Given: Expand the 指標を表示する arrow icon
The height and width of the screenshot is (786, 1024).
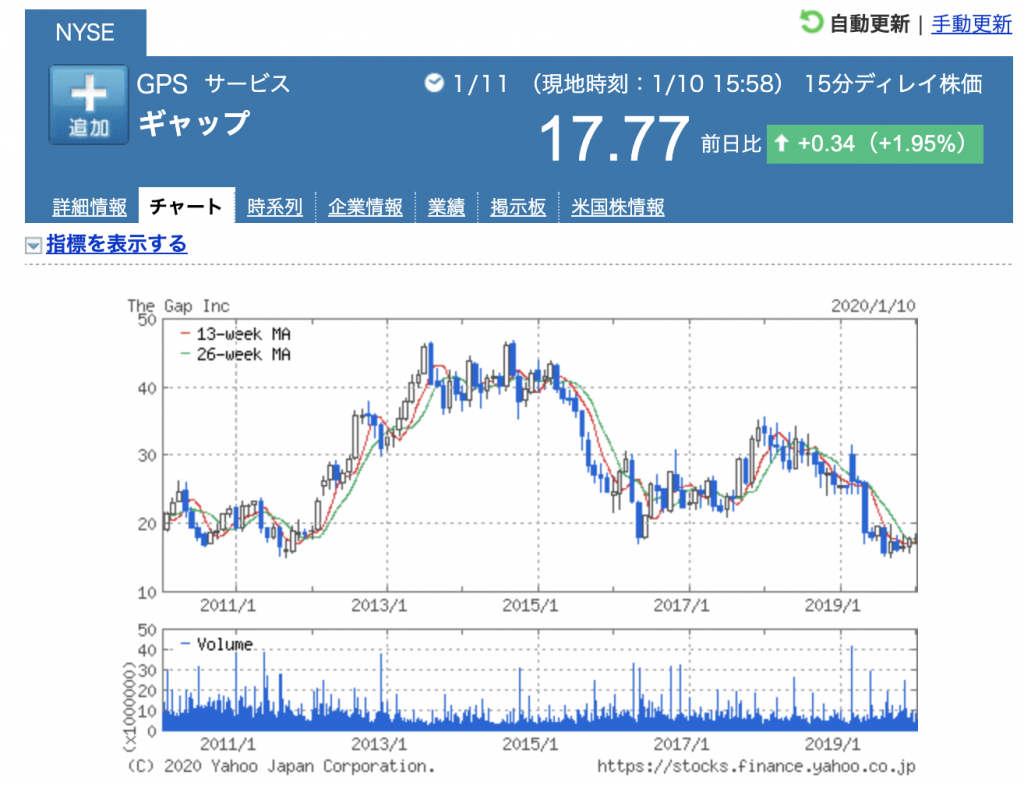Looking at the screenshot, I should pyautogui.click(x=33, y=245).
